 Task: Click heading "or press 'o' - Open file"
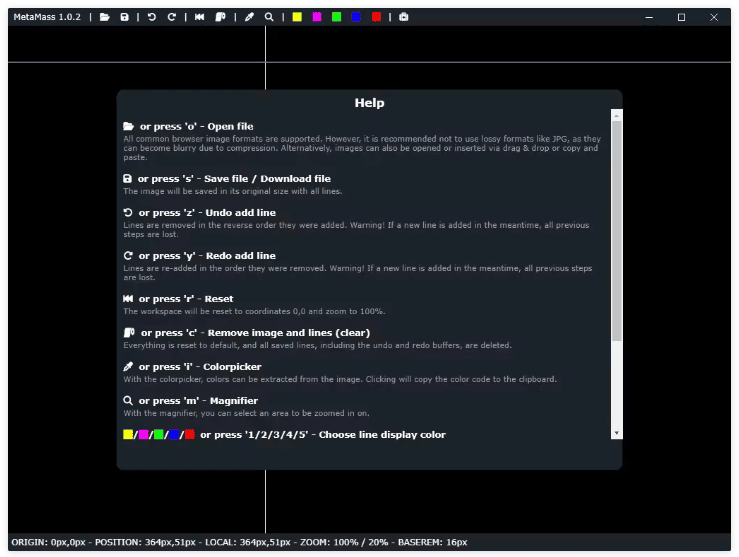coord(197,126)
